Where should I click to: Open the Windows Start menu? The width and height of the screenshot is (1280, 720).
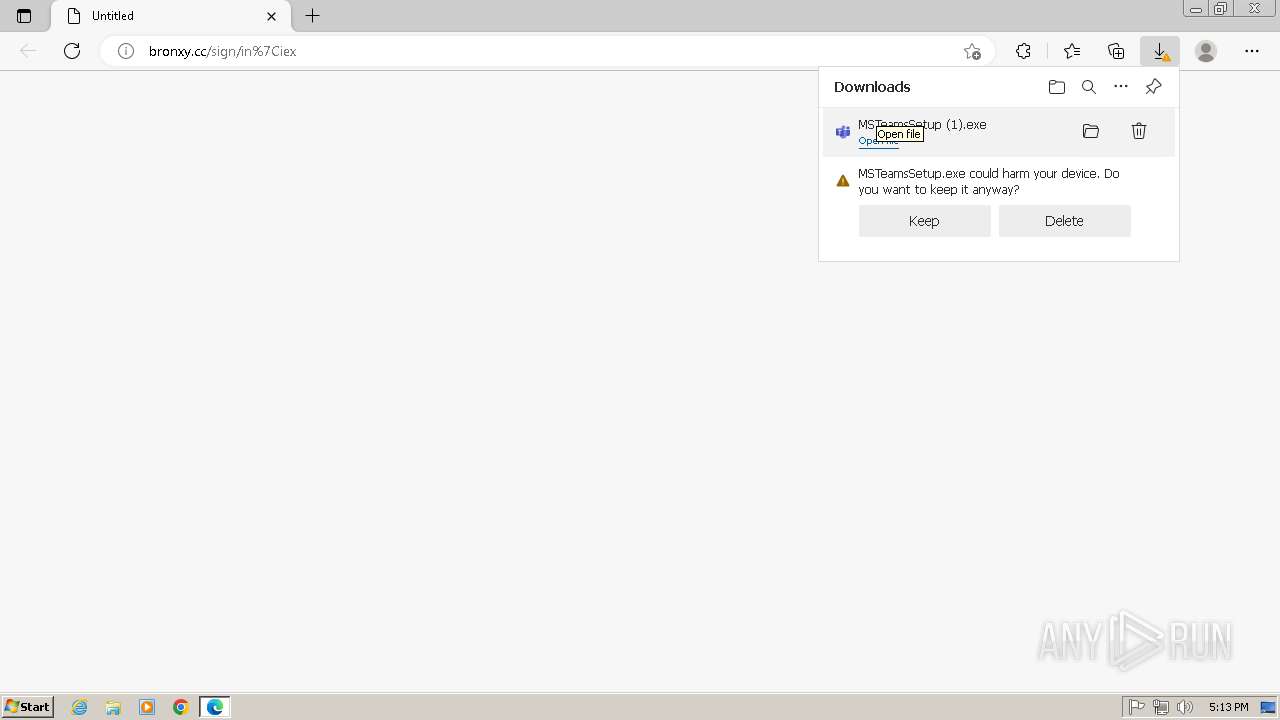tap(28, 707)
